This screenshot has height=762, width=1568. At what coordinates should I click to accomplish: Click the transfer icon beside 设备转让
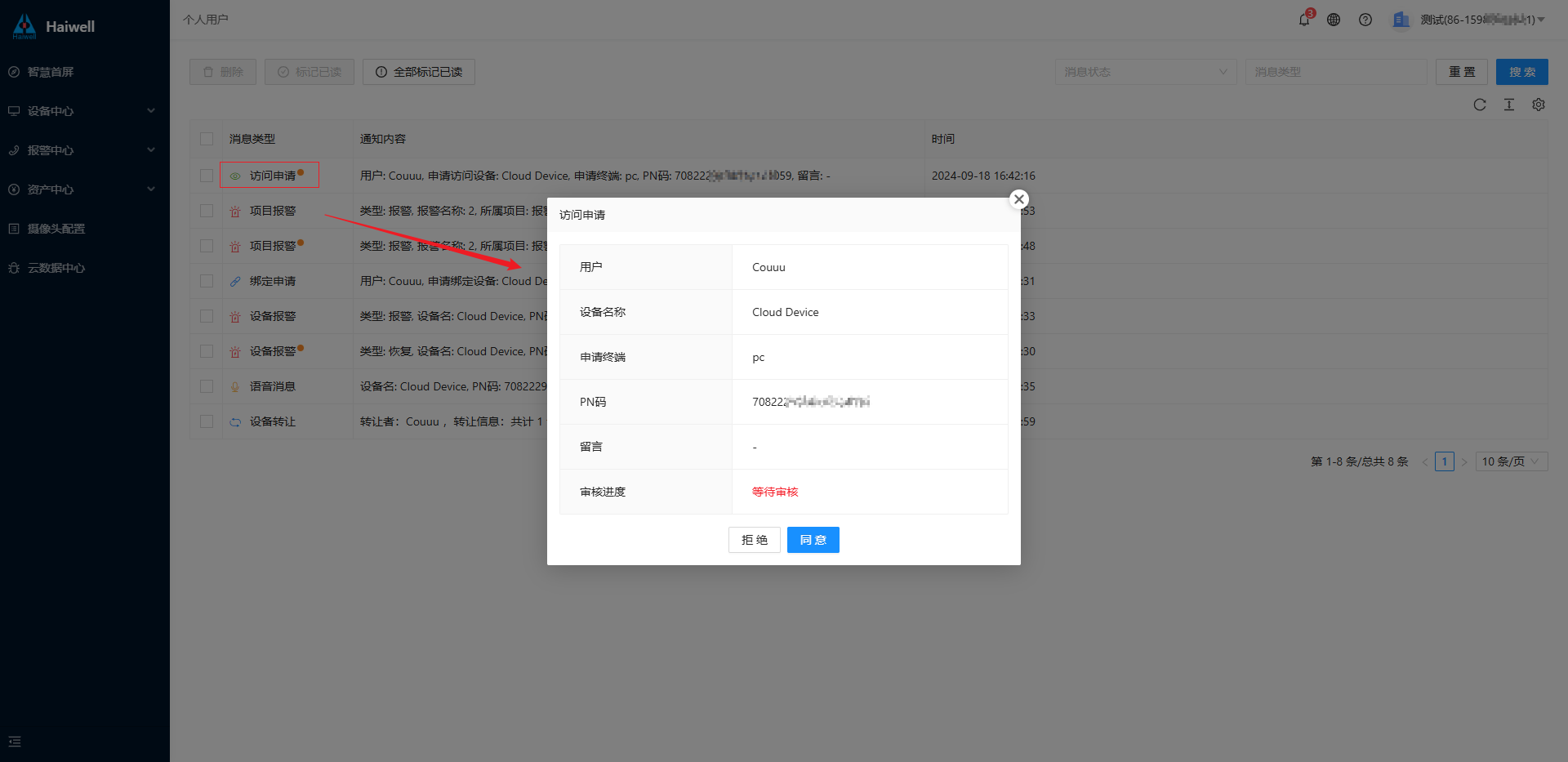pyautogui.click(x=235, y=421)
